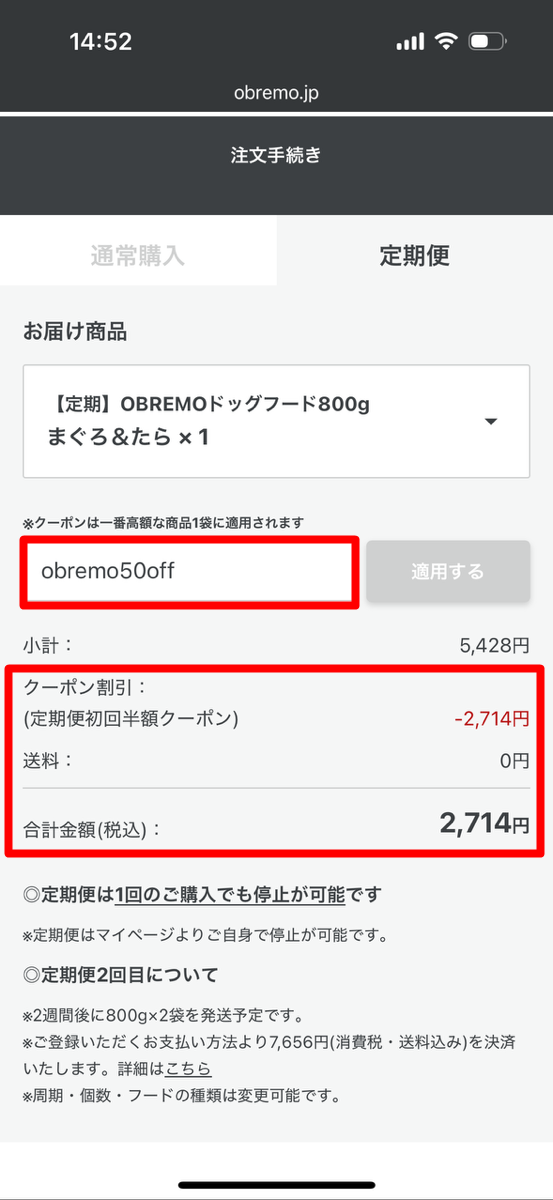
Task: Tap the 注文手続き page header
Action: point(276,156)
